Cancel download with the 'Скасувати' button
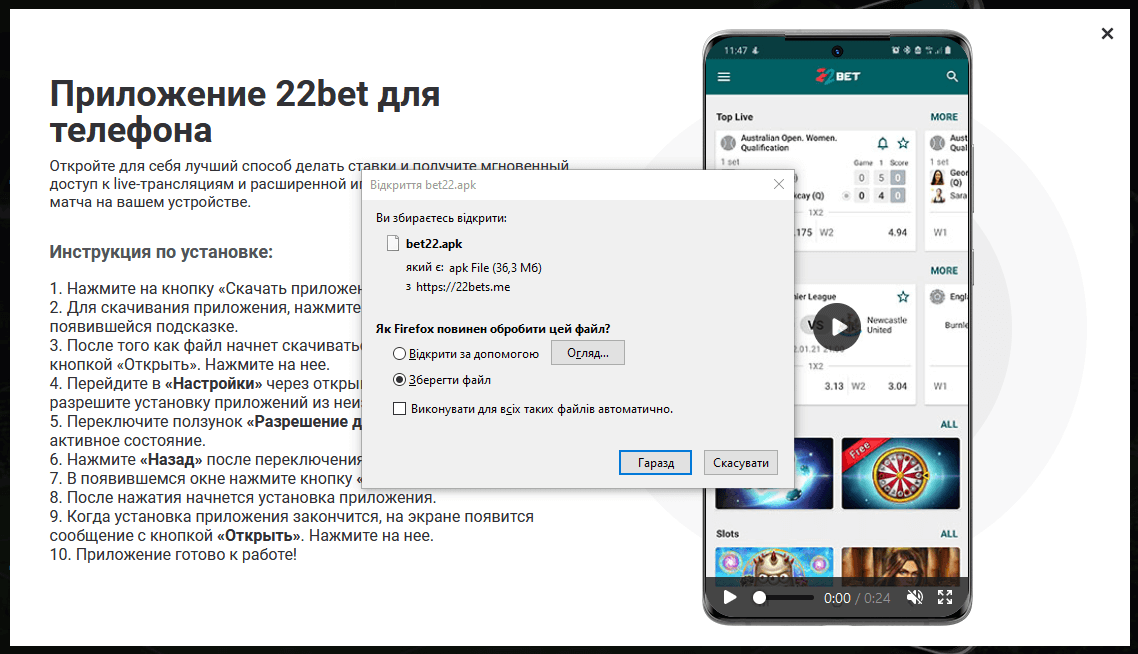Image resolution: width=1138 pixels, height=654 pixels. 741,462
